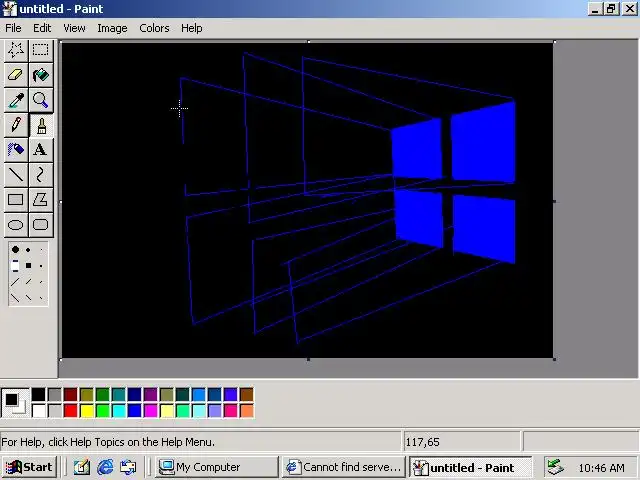Switch to My Computer taskbar window
Screen dimensions: 640x480
pyautogui.click(x=217, y=467)
